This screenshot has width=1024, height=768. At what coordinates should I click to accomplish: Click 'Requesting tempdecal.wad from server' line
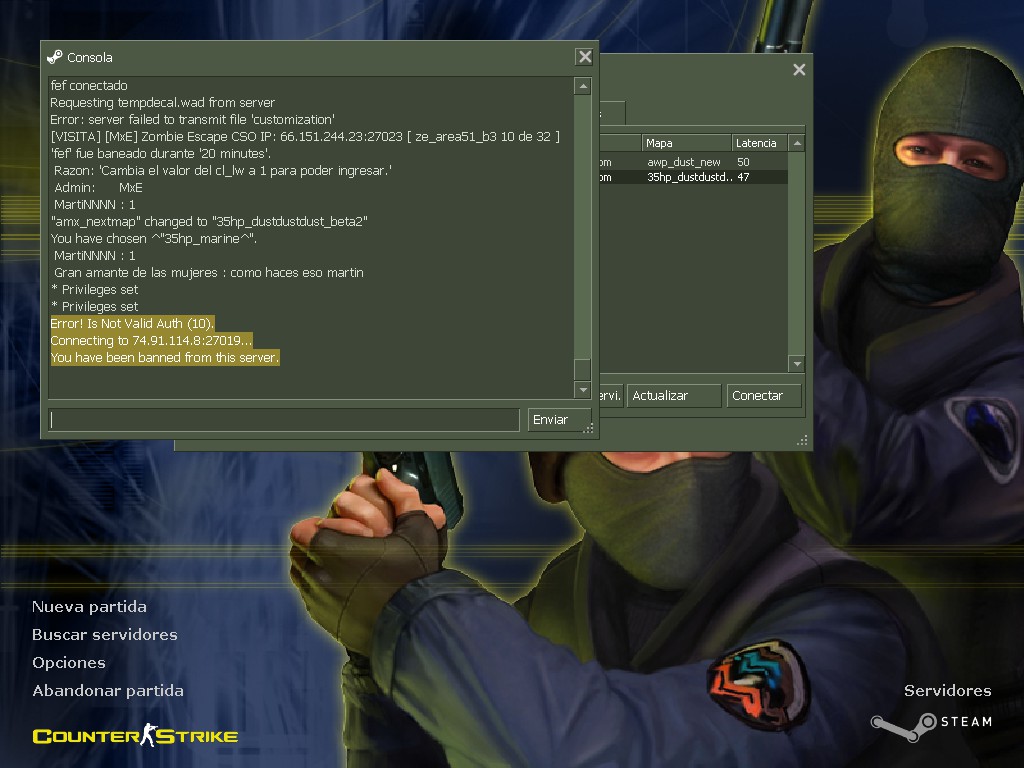[163, 103]
